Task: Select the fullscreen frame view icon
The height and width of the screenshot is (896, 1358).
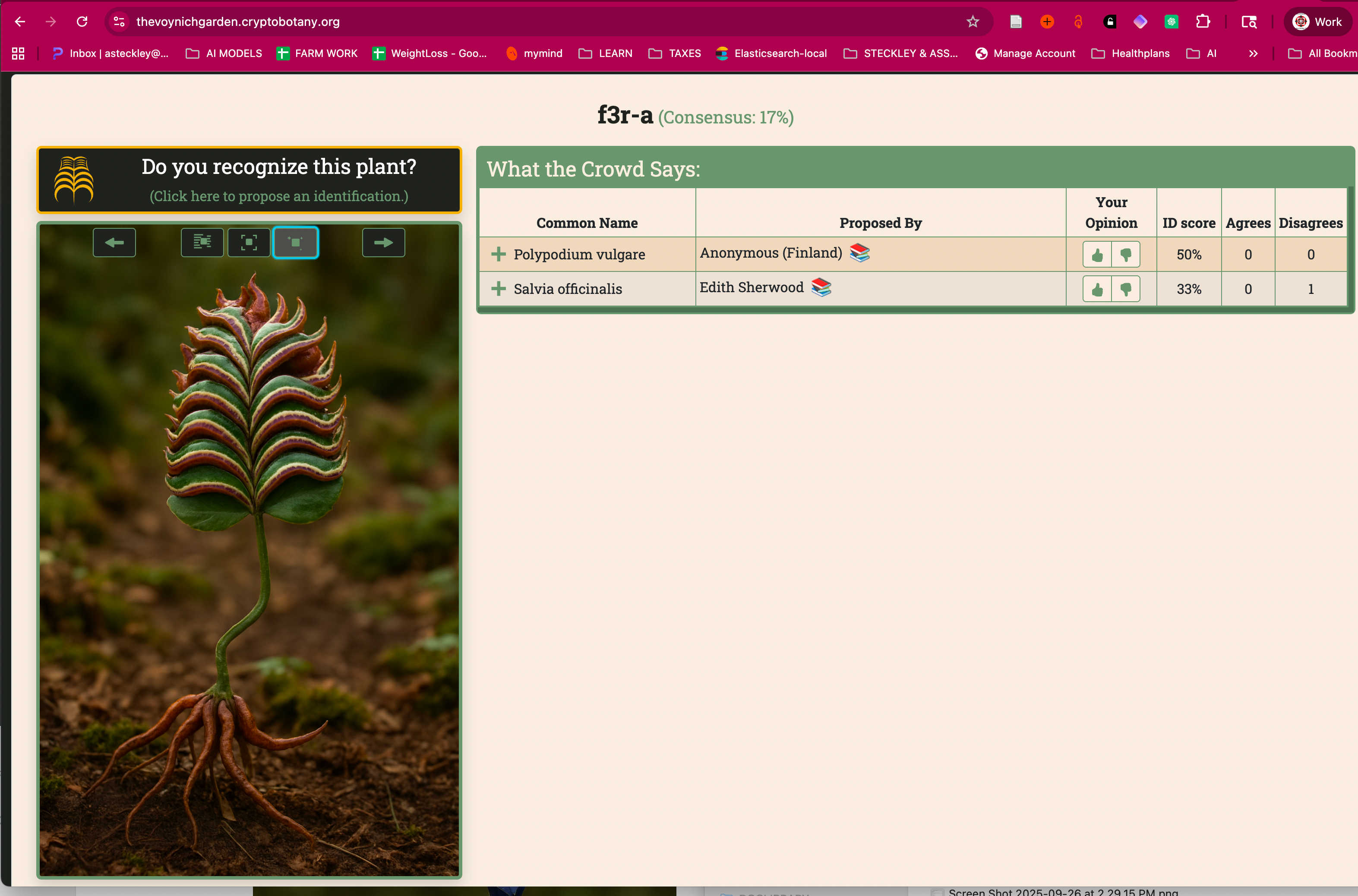Action: tap(249, 243)
